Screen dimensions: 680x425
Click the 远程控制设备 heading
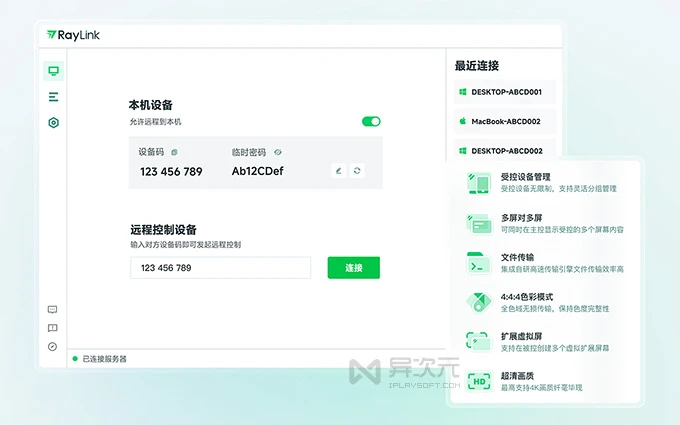click(x=163, y=229)
